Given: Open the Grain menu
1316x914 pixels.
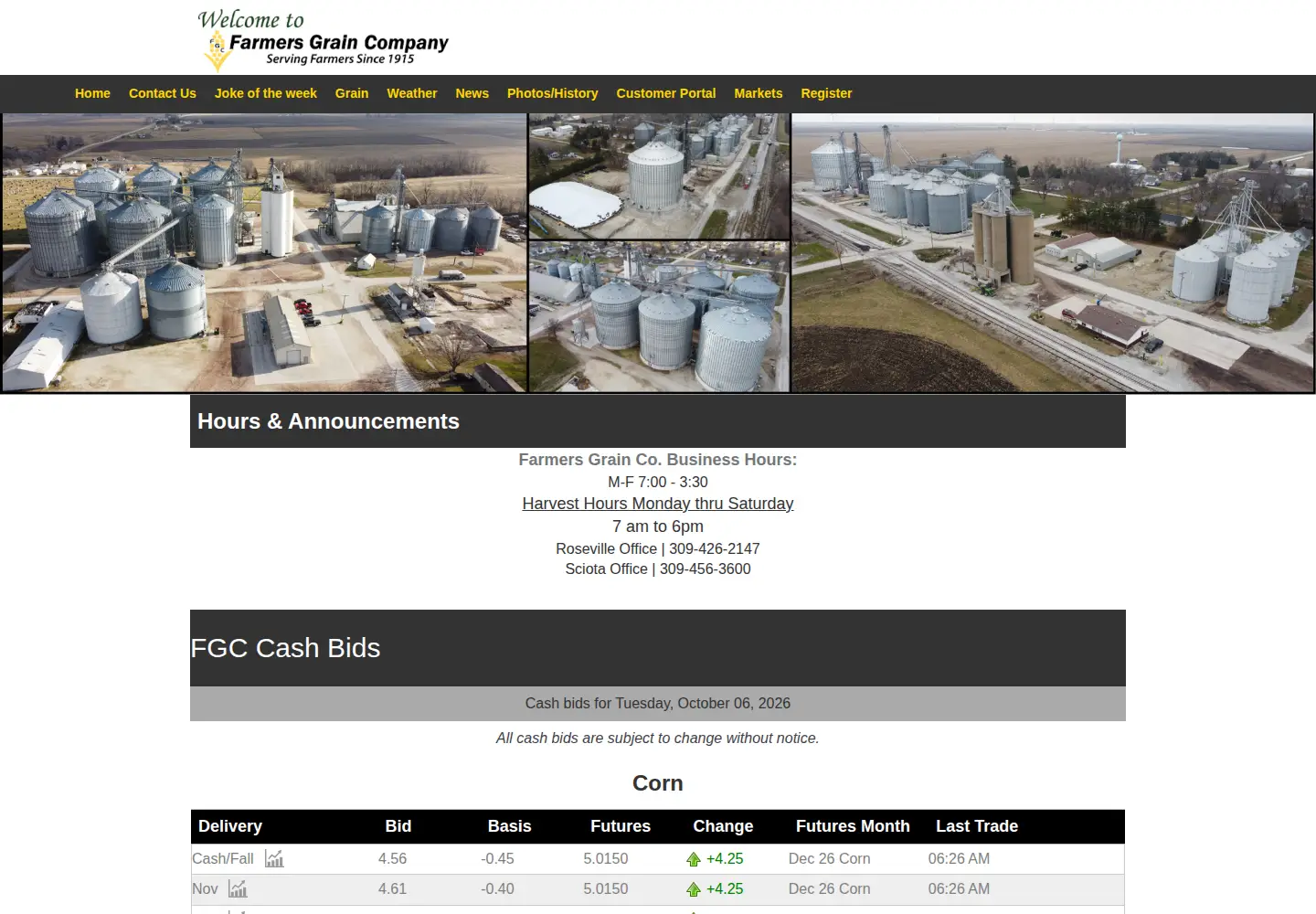Looking at the screenshot, I should (x=352, y=93).
